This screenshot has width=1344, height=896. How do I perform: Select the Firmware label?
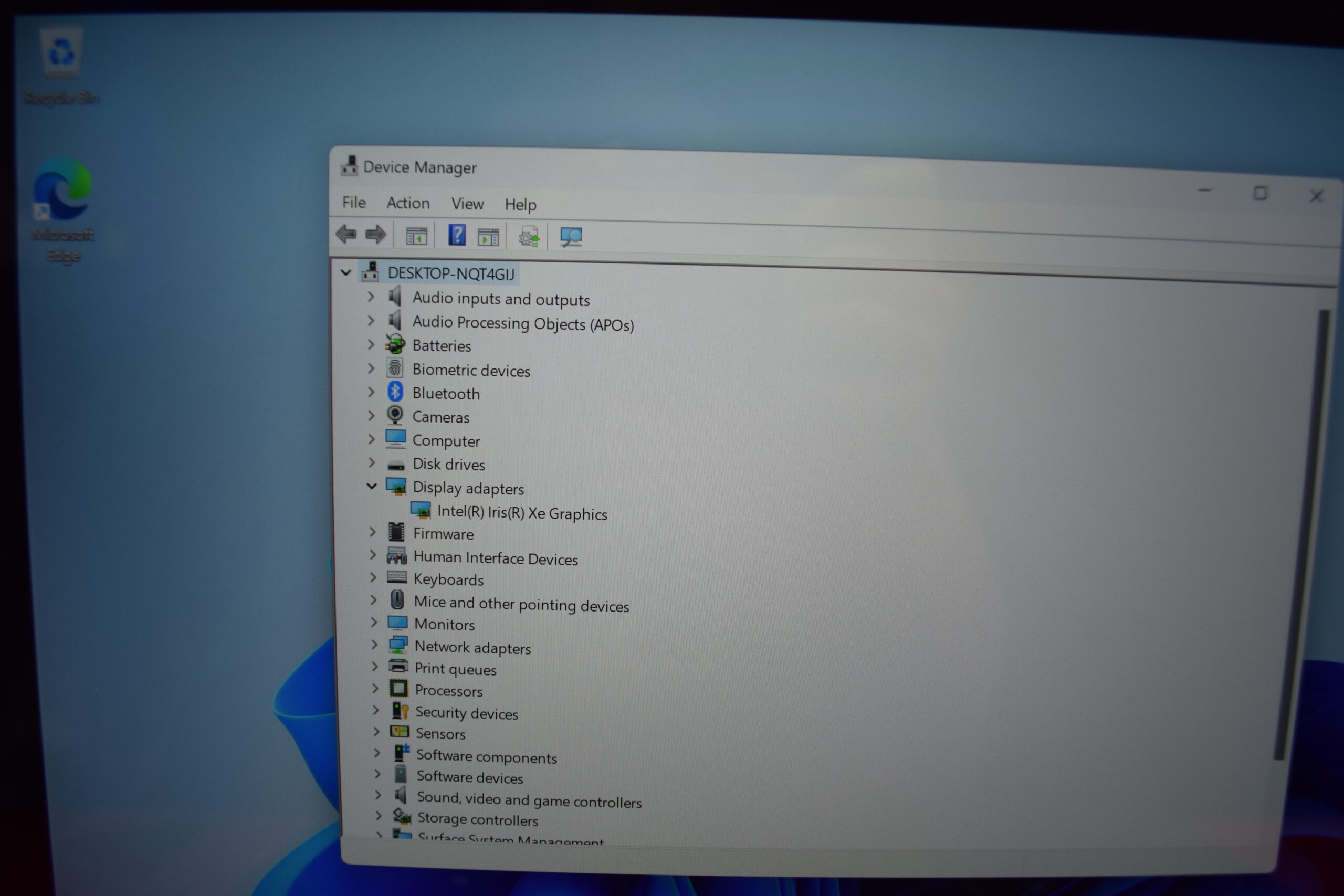pos(444,534)
